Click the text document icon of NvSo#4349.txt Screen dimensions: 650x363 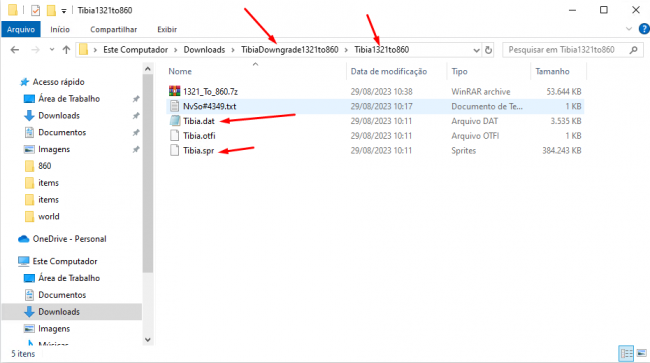pos(175,106)
